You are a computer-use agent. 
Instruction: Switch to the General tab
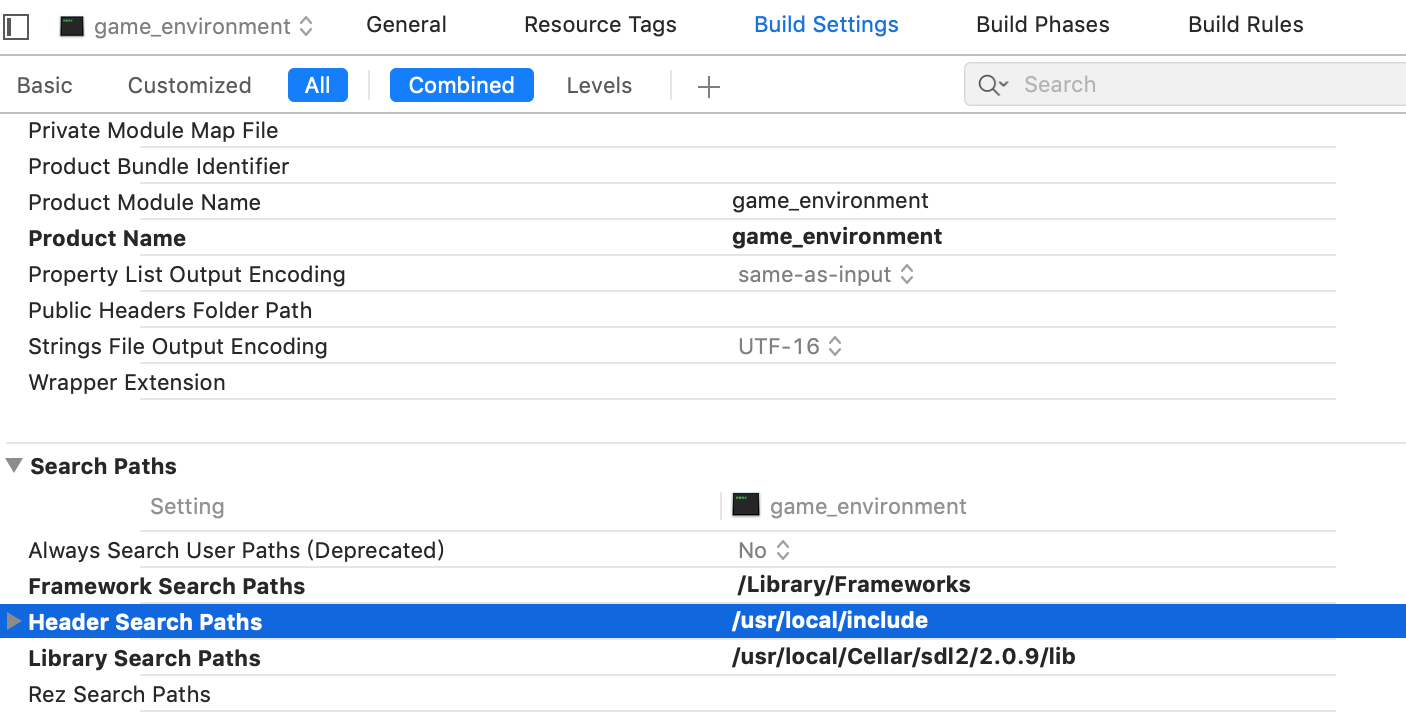pyautogui.click(x=406, y=25)
